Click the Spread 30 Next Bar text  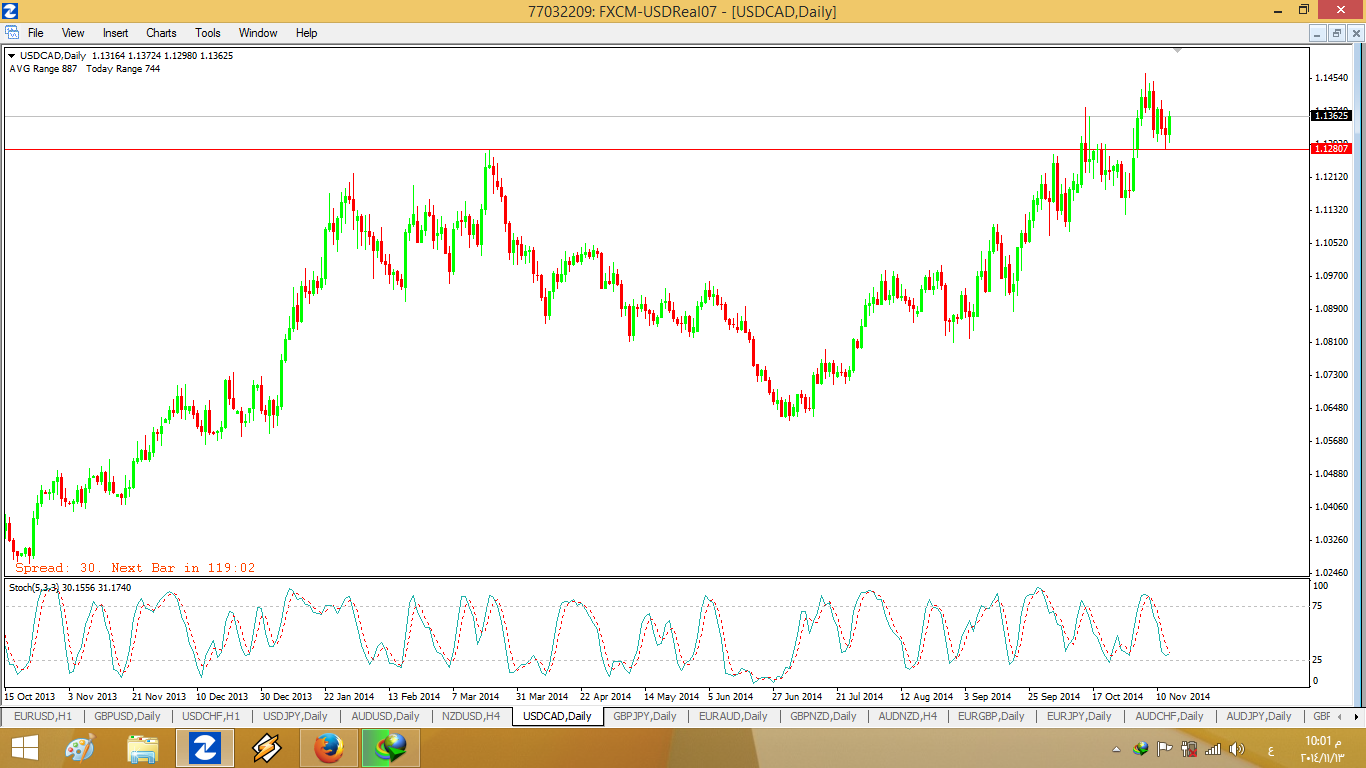click(x=135, y=567)
